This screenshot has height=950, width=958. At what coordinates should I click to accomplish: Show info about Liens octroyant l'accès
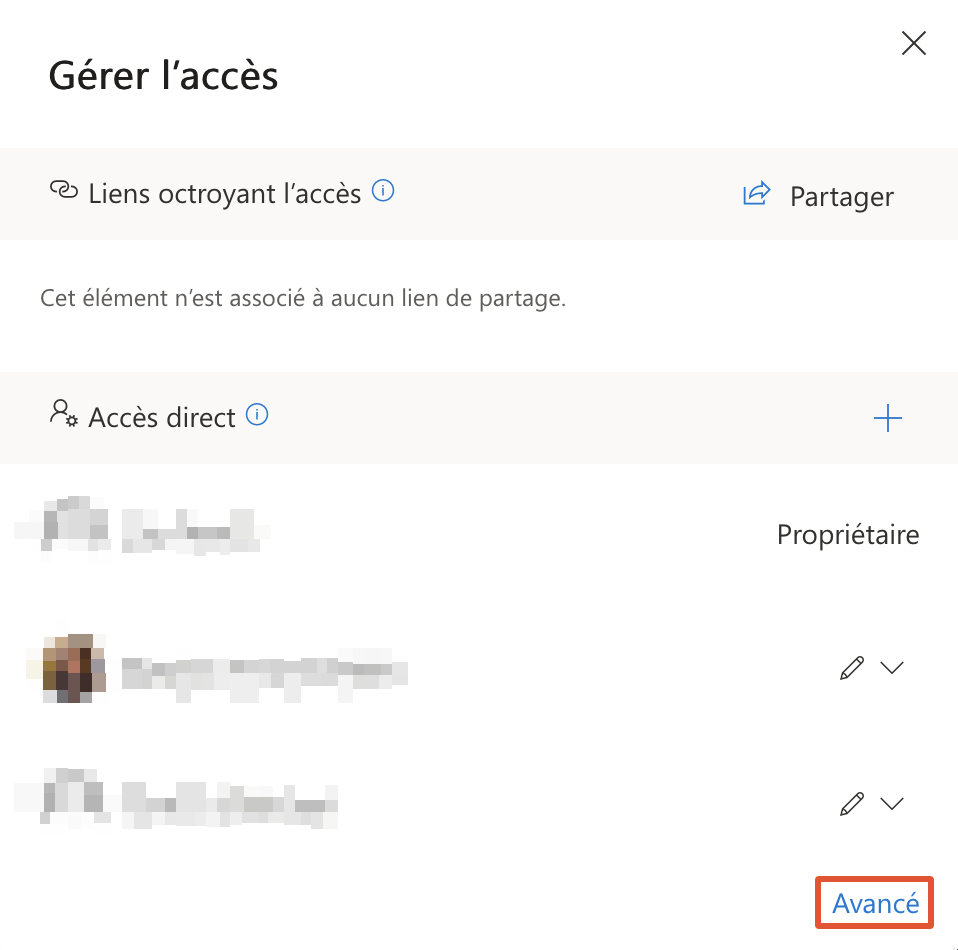383,190
